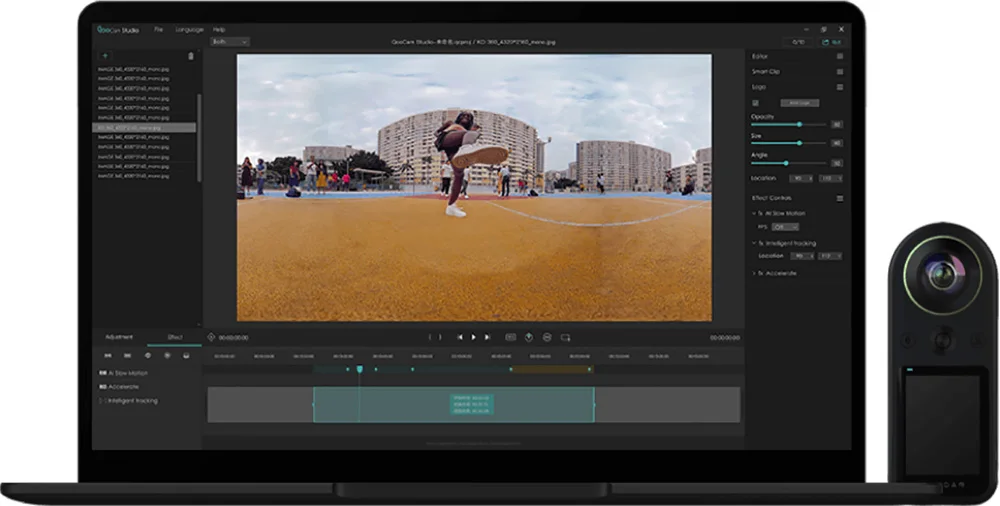The height and width of the screenshot is (506, 1000).
Task: Open the FPS dropdown under AI Slow Motion
Action: coord(786,227)
